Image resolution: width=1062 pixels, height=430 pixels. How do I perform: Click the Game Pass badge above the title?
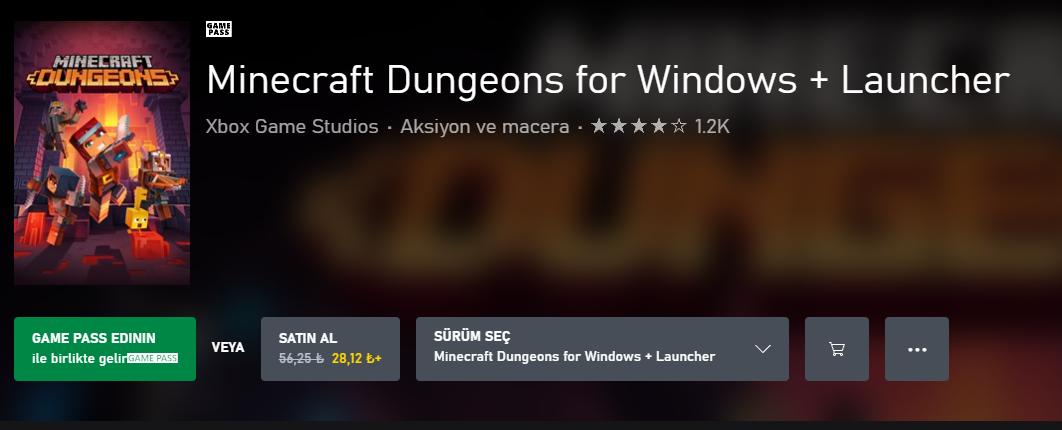pos(219,29)
